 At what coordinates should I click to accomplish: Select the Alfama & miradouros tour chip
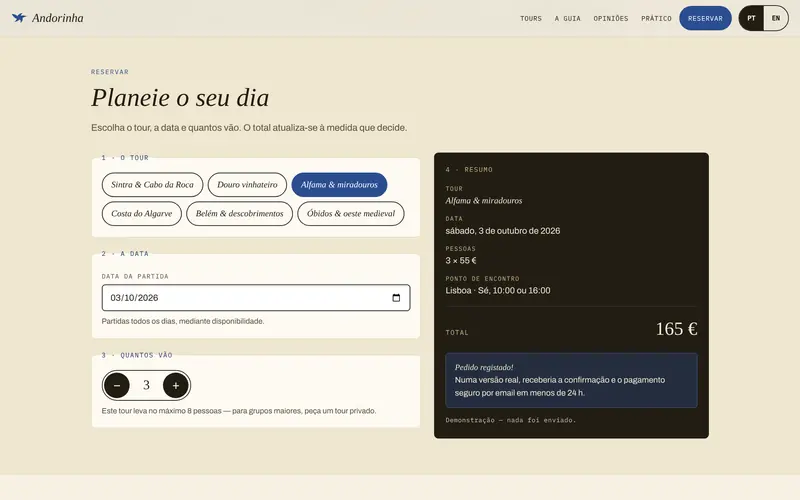[339, 185]
